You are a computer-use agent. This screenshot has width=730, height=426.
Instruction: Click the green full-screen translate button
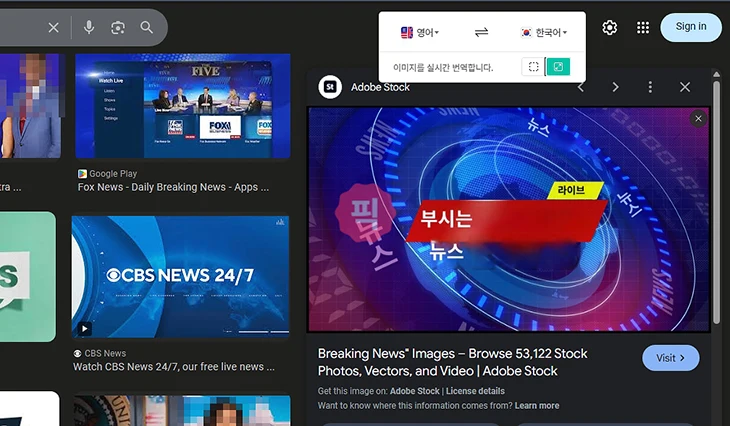coord(558,67)
